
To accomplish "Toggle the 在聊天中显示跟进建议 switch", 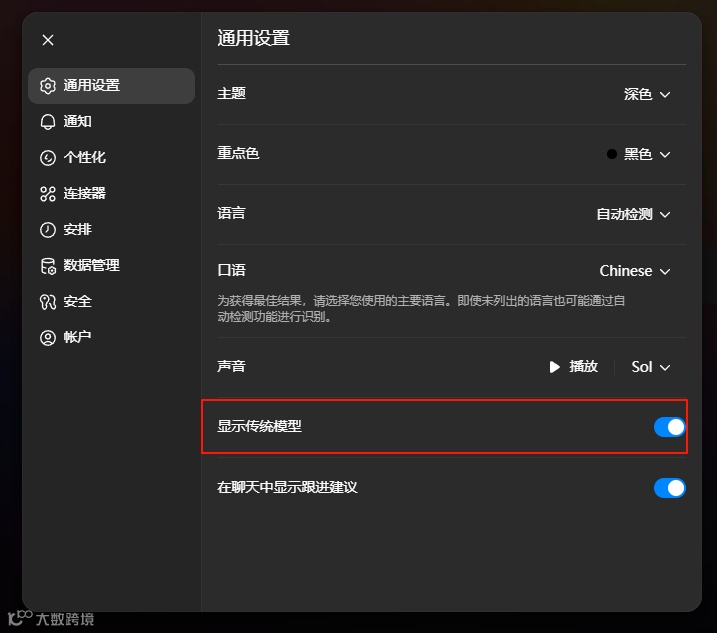I will click(x=669, y=488).
